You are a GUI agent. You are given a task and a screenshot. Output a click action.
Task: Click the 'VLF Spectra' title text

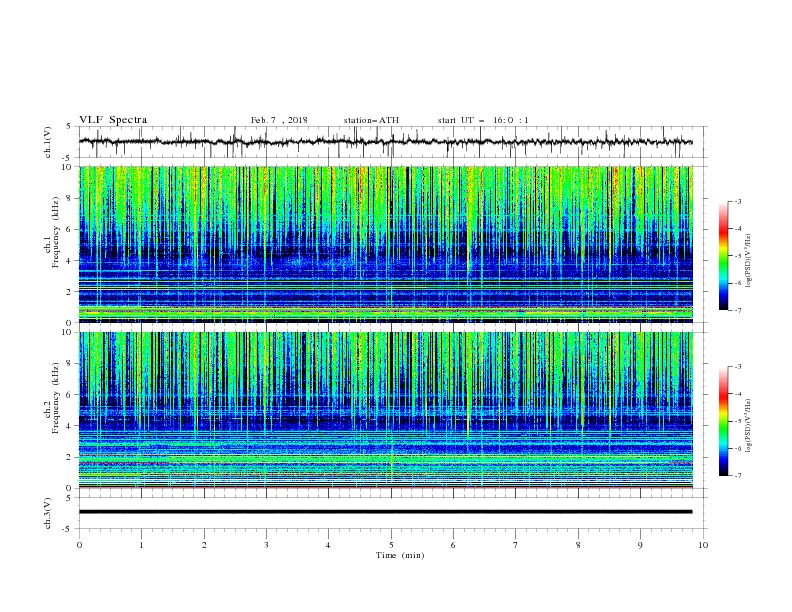pyautogui.click(x=113, y=120)
